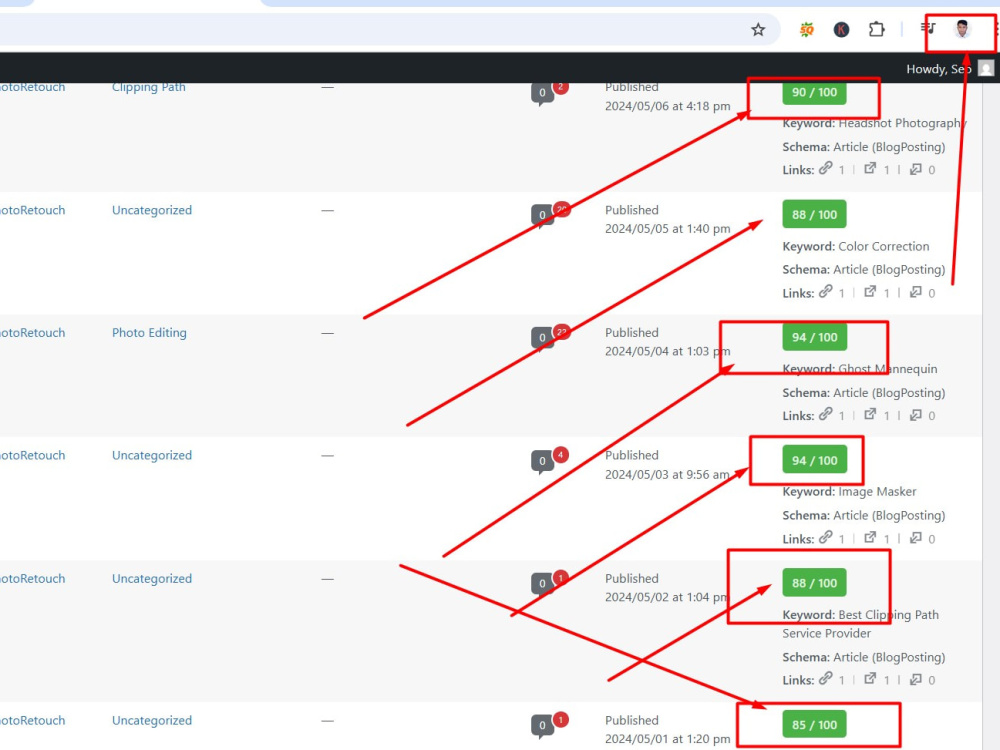The image size is (1000, 750).
Task: Bookmark this page with the star icon
Action: point(758,29)
